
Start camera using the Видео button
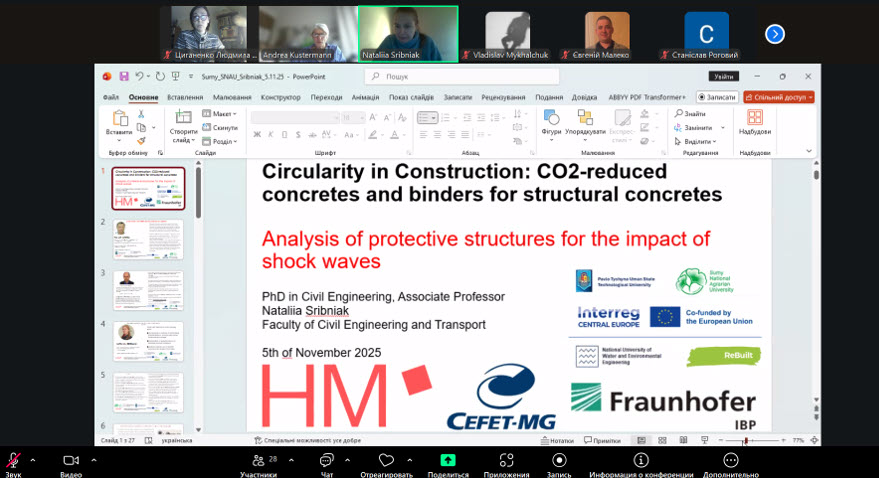[x=71, y=460]
